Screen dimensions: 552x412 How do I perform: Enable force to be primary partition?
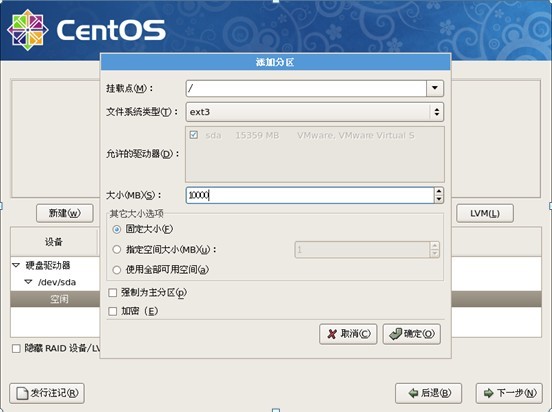pyautogui.click(x=113, y=293)
